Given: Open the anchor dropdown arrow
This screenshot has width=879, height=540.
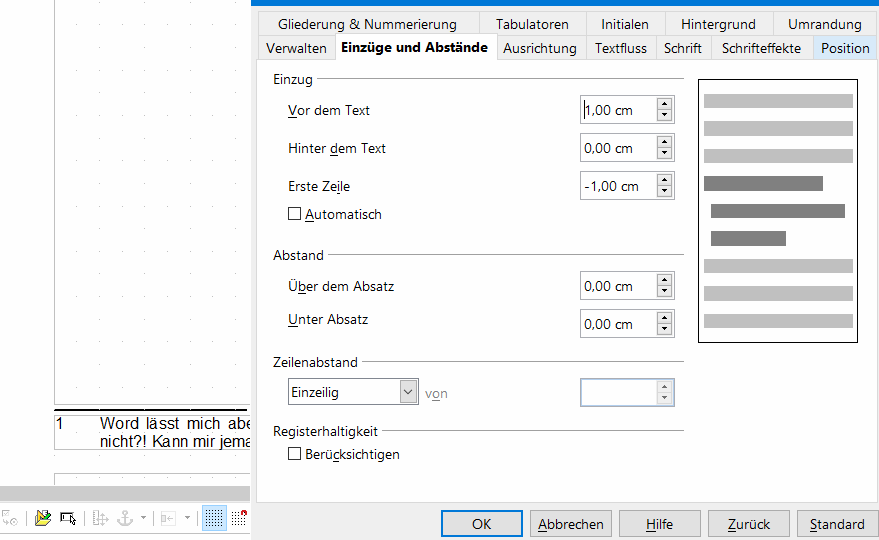Looking at the screenshot, I should [143, 518].
